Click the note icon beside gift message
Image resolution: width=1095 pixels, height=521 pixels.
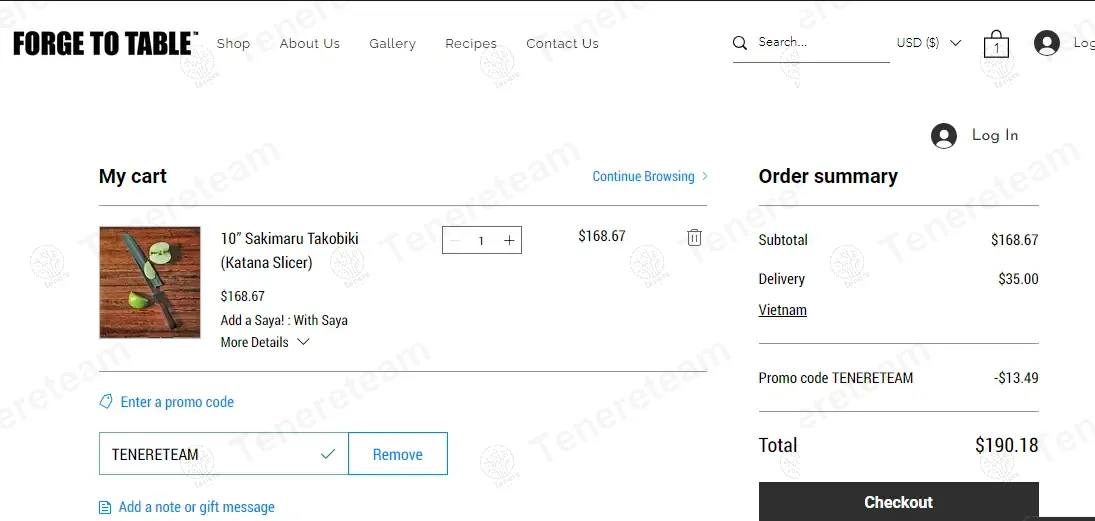pyautogui.click(x=105, y=507)
